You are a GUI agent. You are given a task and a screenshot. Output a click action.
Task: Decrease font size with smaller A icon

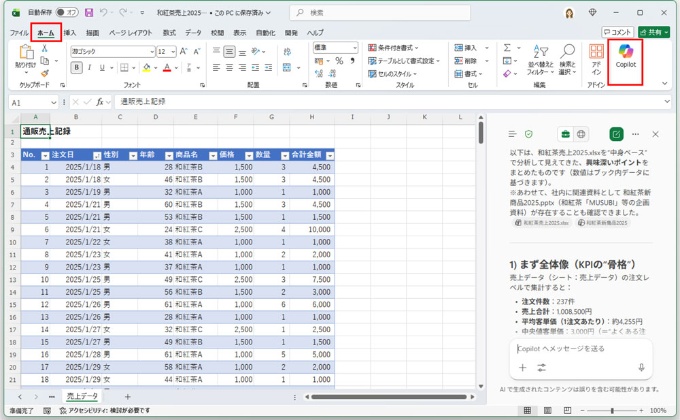[196, 51]
